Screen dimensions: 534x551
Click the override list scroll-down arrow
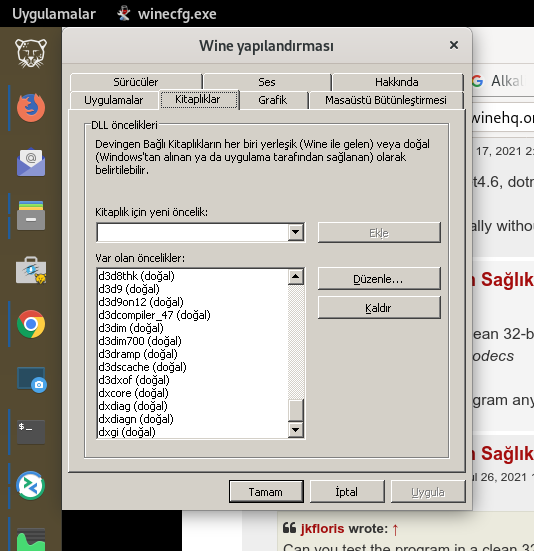click(296, 429)
